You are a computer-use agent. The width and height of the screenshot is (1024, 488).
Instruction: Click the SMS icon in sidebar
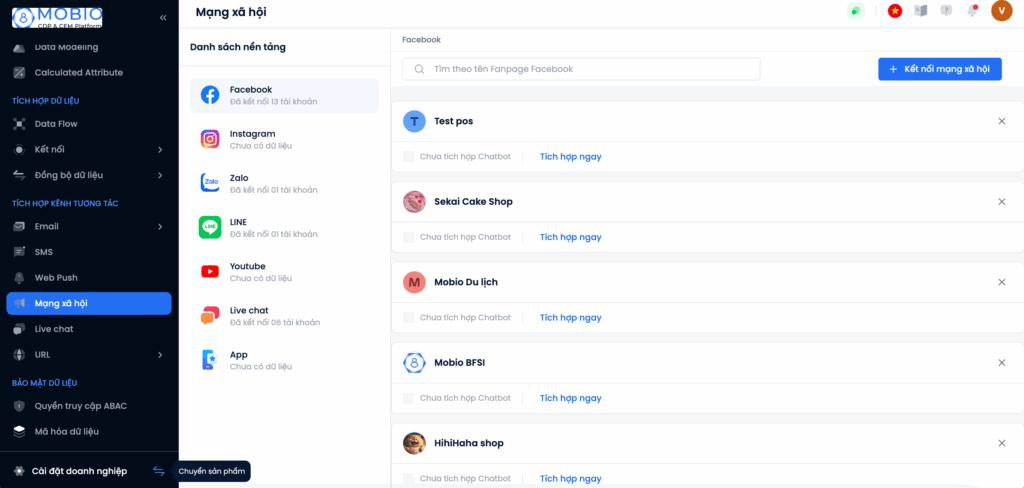pos(20,252)
